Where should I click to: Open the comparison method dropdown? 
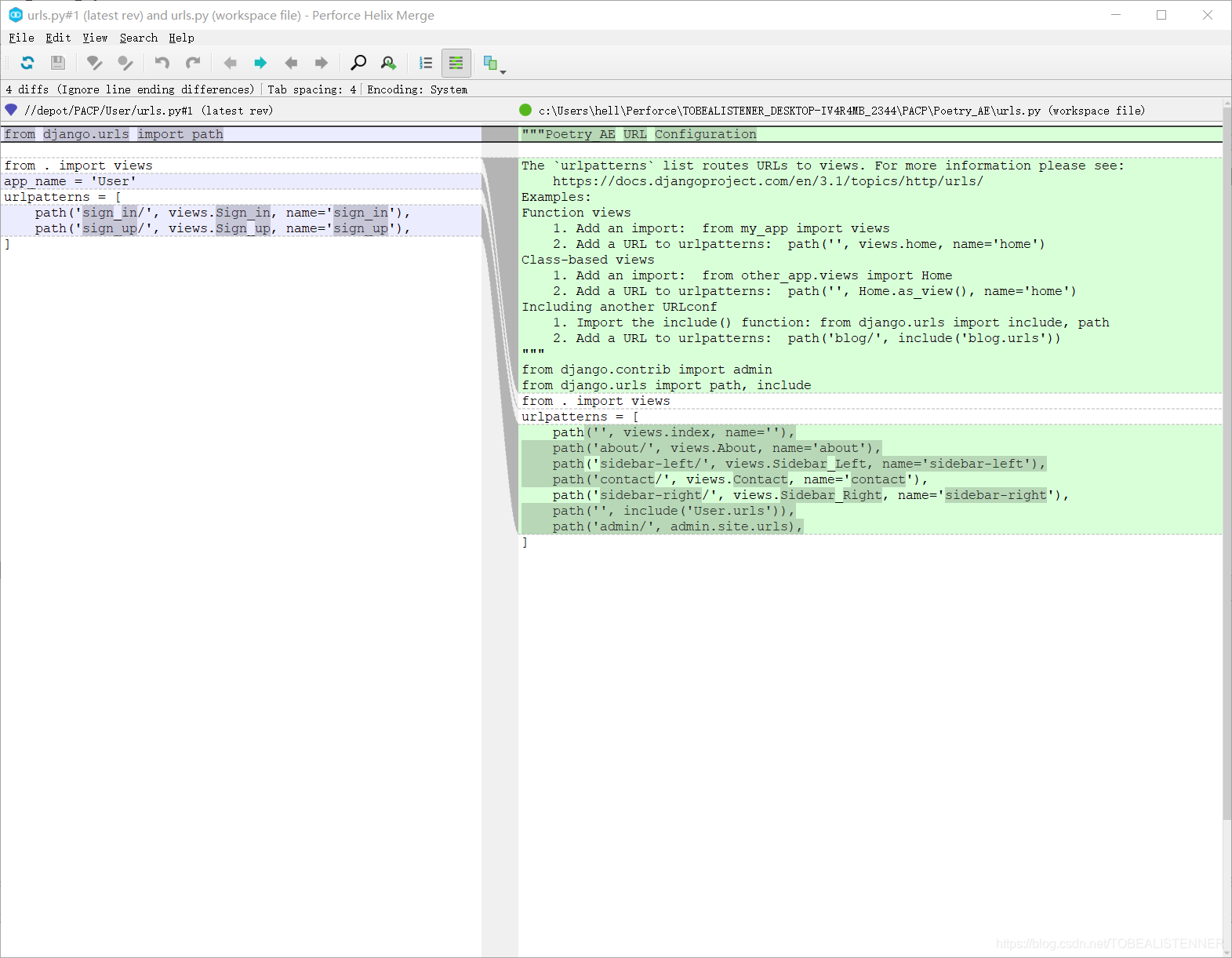[x=494, y=64]
